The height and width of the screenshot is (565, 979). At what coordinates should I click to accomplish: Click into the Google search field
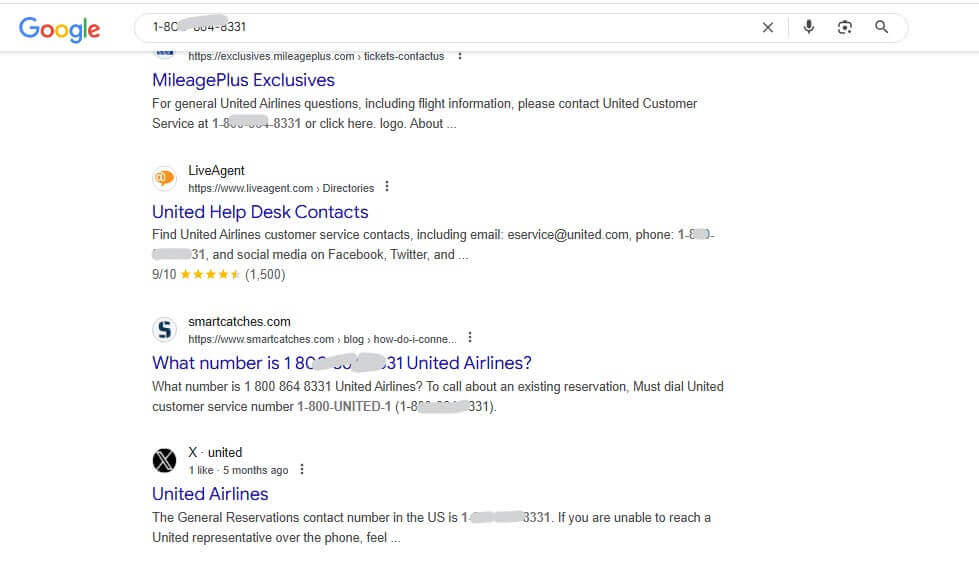tap(450, 27)
